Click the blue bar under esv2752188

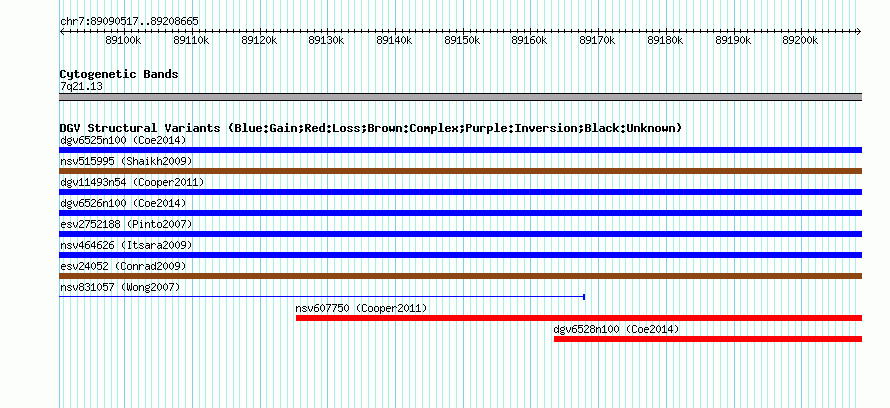coord(460,234)
